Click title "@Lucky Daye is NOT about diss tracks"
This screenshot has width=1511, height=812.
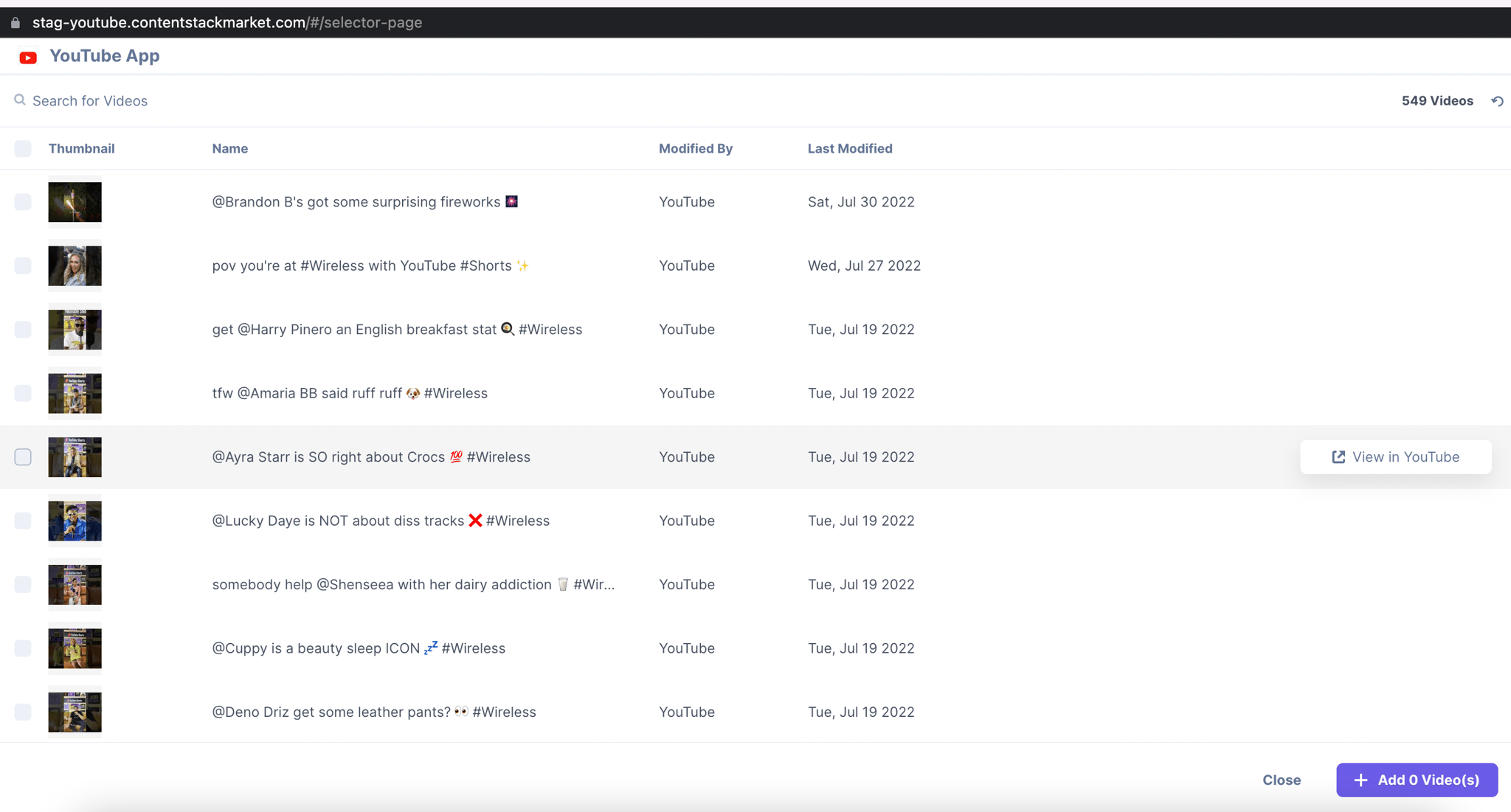[338, 521]
